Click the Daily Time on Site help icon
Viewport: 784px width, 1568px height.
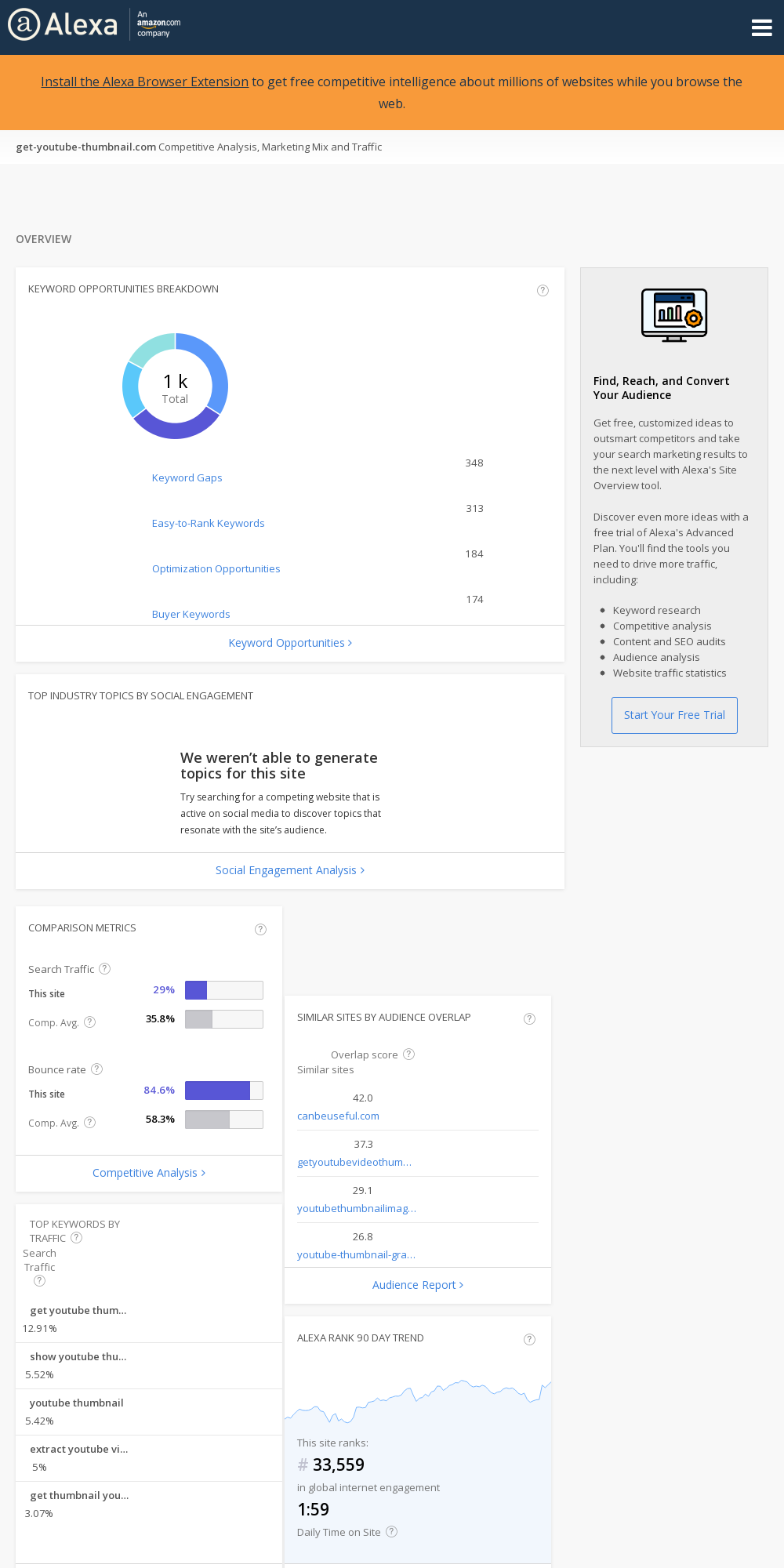click(x=392, y=1531)
